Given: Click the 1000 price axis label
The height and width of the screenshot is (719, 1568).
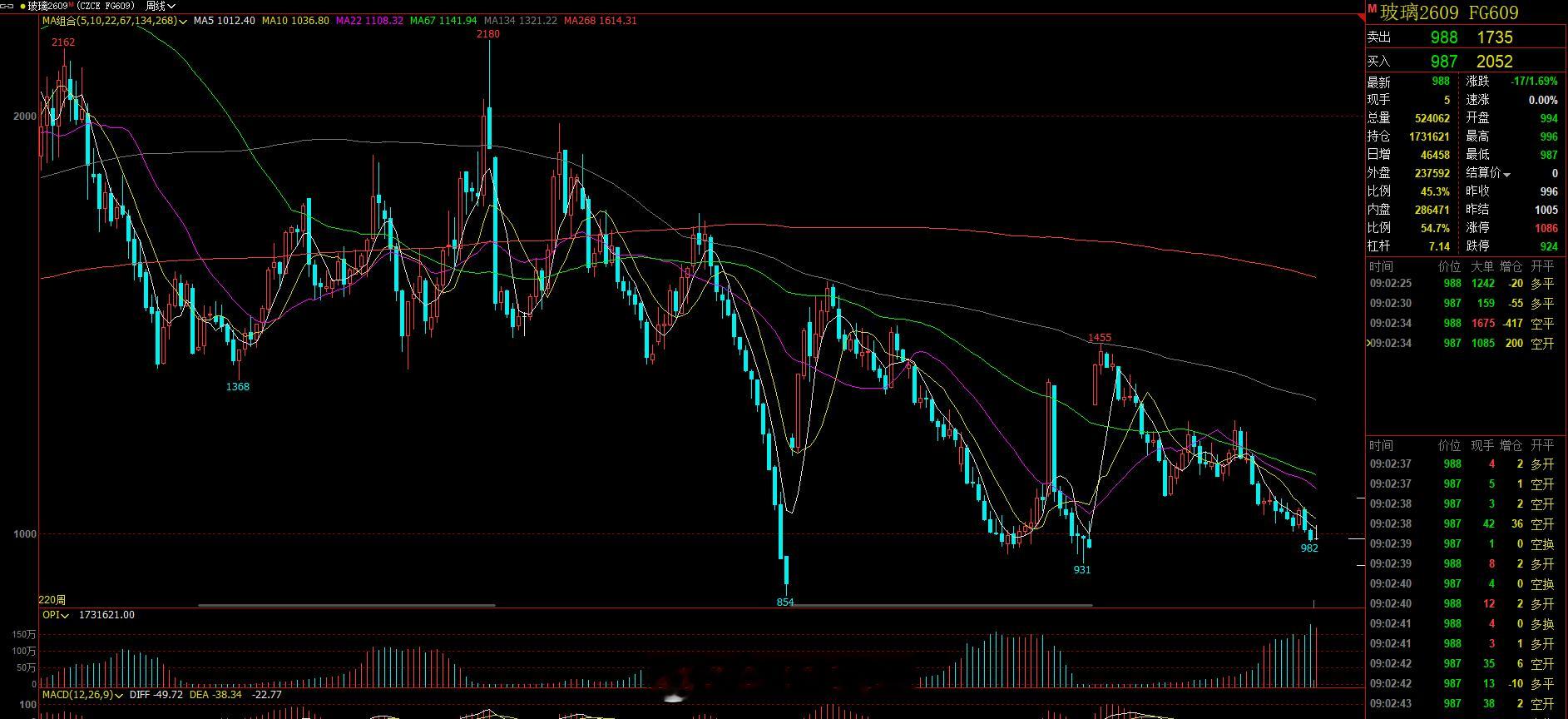Looking at the screenshot, I should pos(25,533).
